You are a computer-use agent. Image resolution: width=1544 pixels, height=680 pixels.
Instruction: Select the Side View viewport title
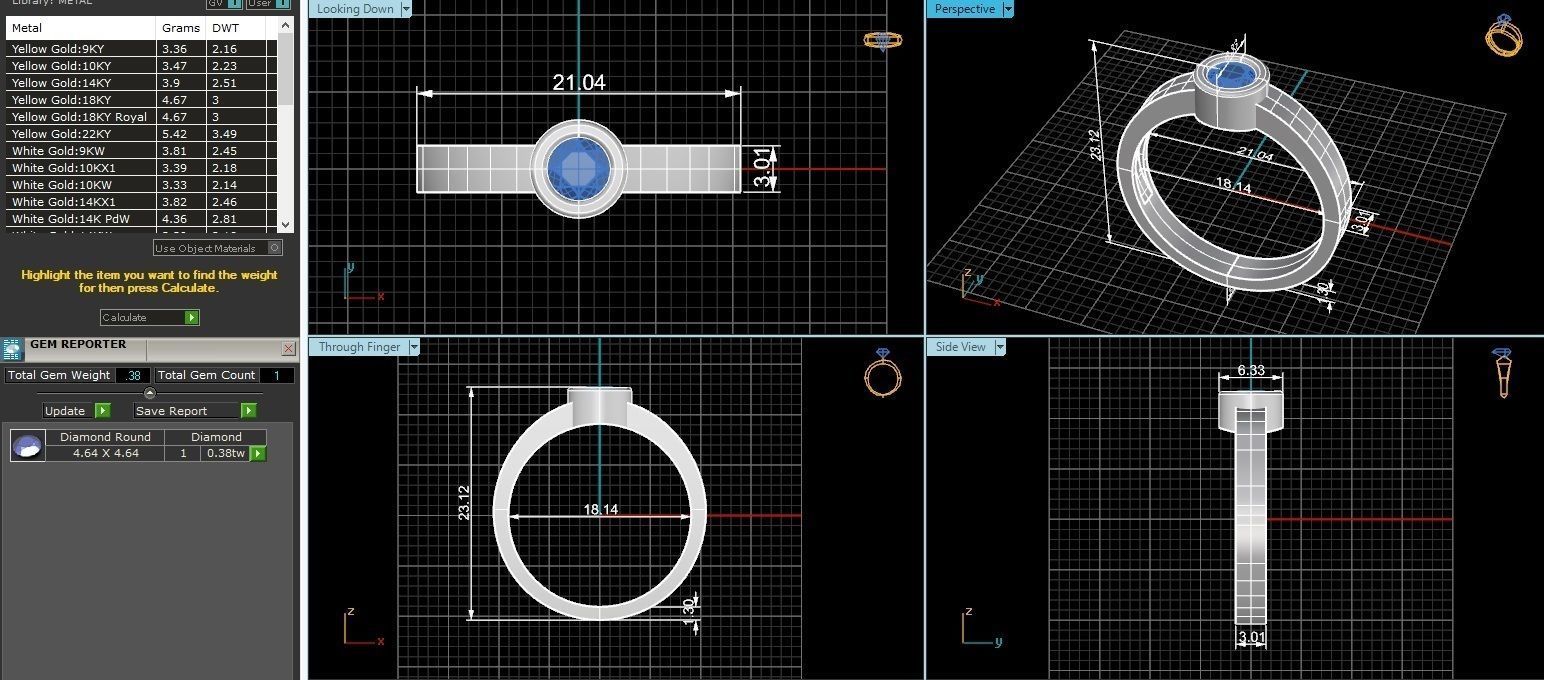(960, 347)
